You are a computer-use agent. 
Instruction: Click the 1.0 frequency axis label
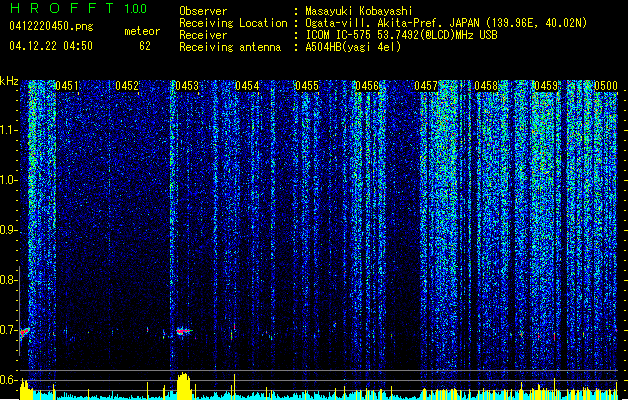pos(8,180)
